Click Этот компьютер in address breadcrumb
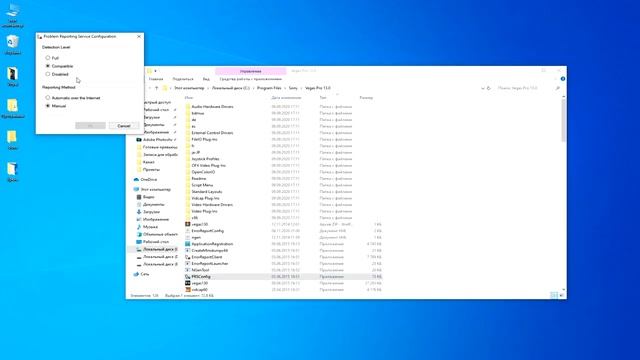 coord(189,88)
